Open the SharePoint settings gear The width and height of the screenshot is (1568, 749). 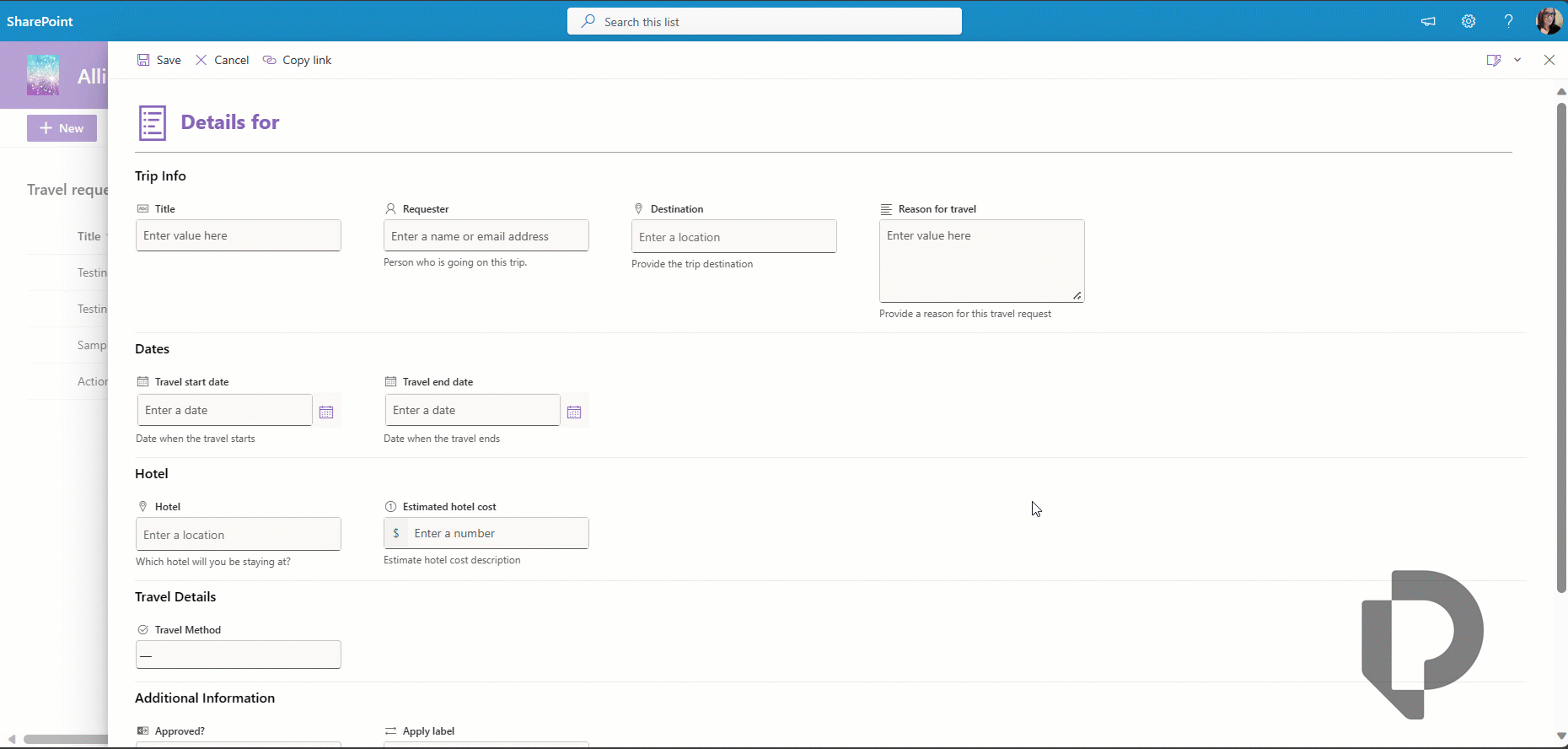(1469, 21)
